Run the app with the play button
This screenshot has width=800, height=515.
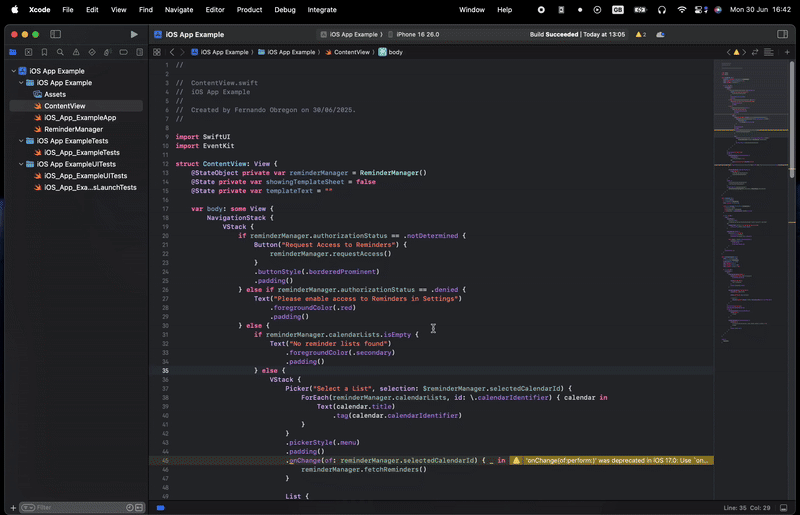(x=134, y=34)
